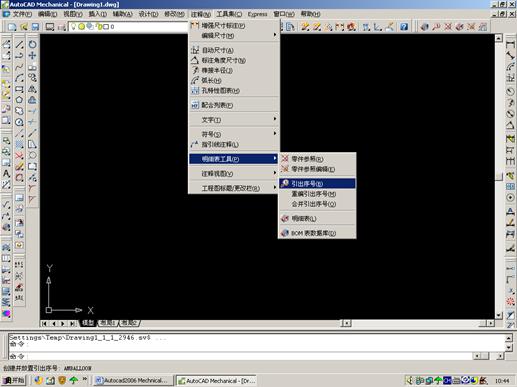The width and height of the screenshot is (517, 387).
Task: Expand the 文字(T) submenu
Action: click(234, 120)
